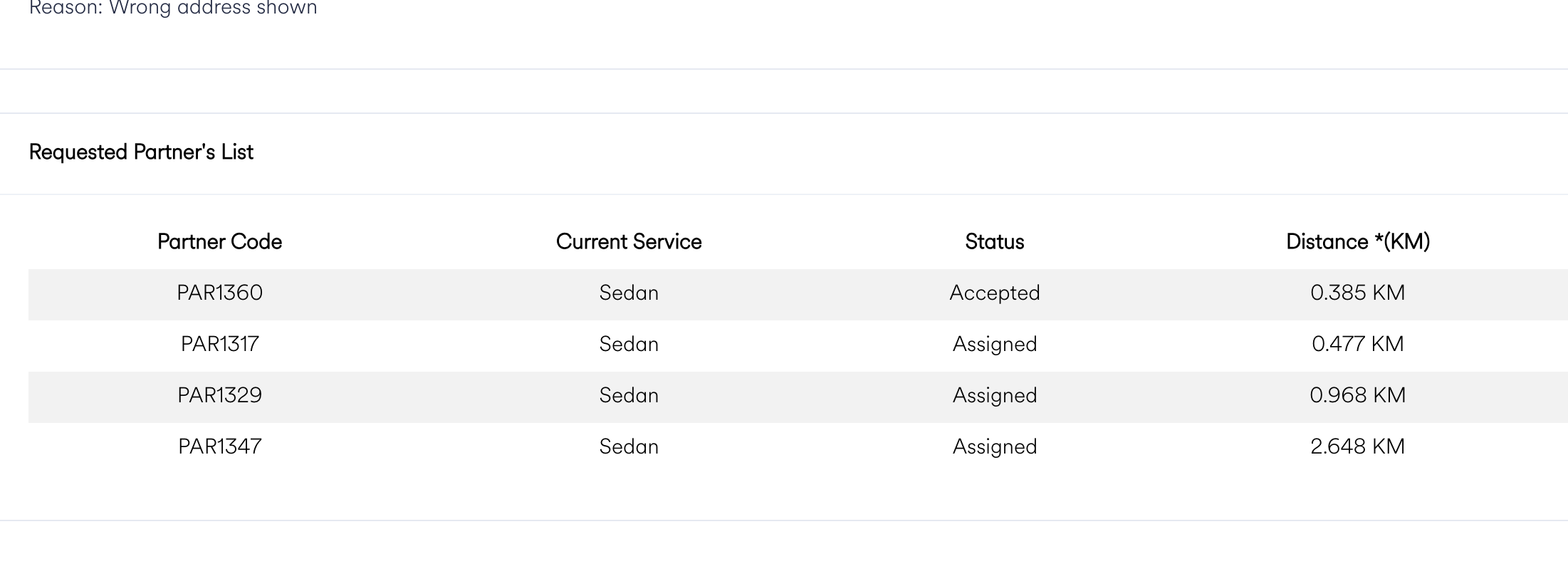Select partner code PAR1360
Viewport: 1568px width, 581px height.
point(219,293)
